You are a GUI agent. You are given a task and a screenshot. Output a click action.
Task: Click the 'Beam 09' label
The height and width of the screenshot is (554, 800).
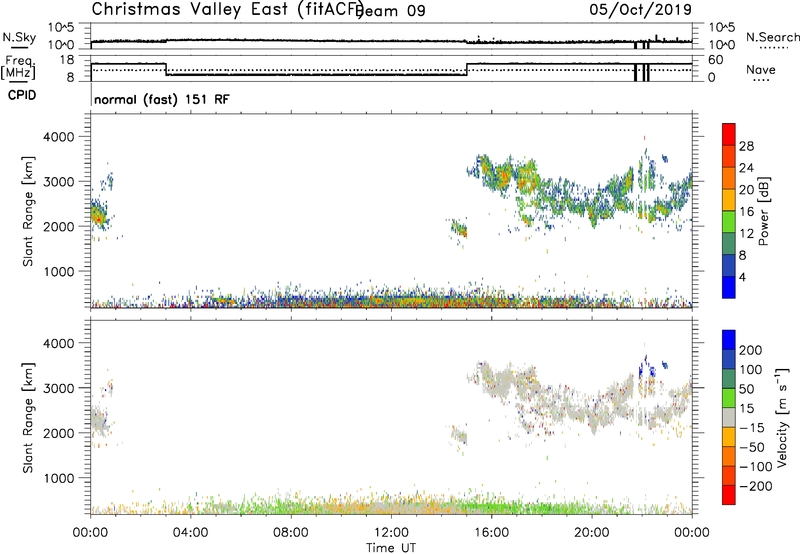(391, 11)
